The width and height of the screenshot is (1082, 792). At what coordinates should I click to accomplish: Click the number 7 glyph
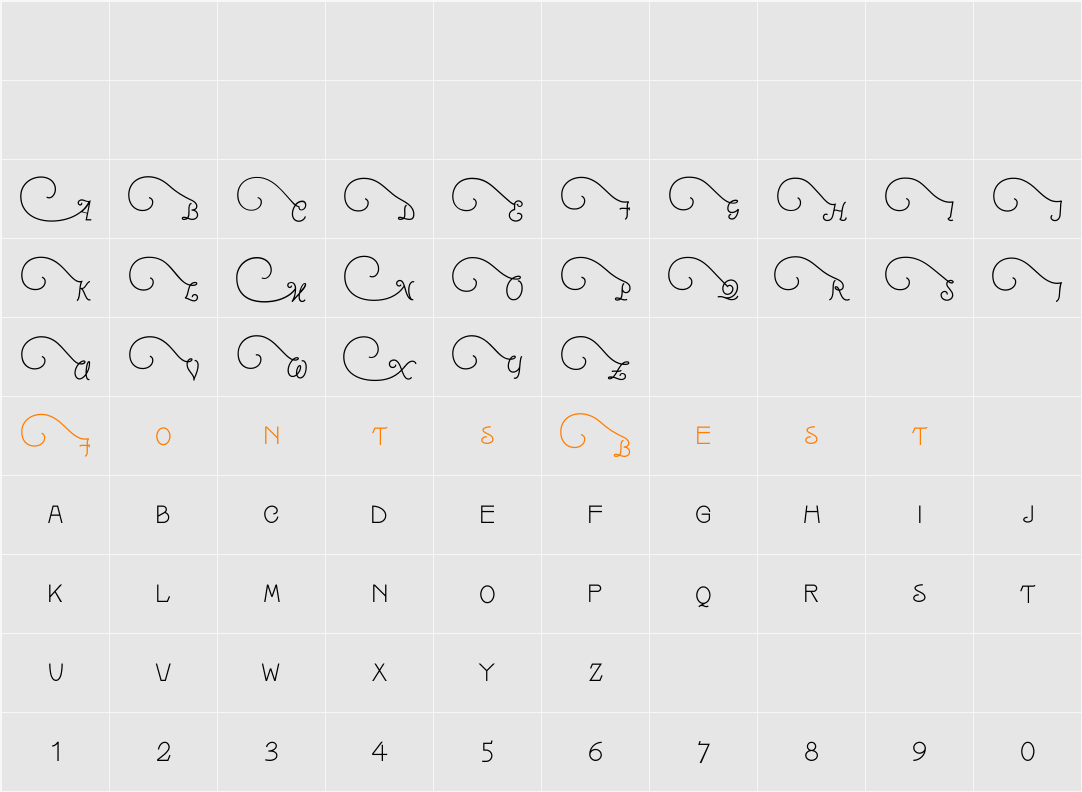pyautogui.click(x=703, y=752)
